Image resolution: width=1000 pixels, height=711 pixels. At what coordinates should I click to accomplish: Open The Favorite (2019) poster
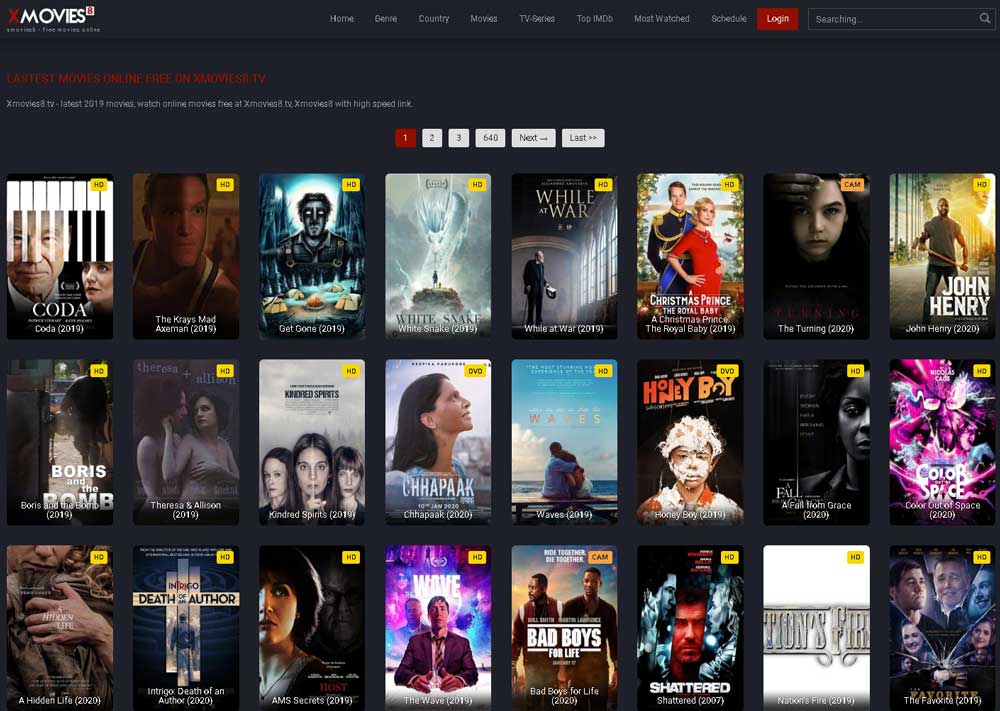click(x=943, y=627)
